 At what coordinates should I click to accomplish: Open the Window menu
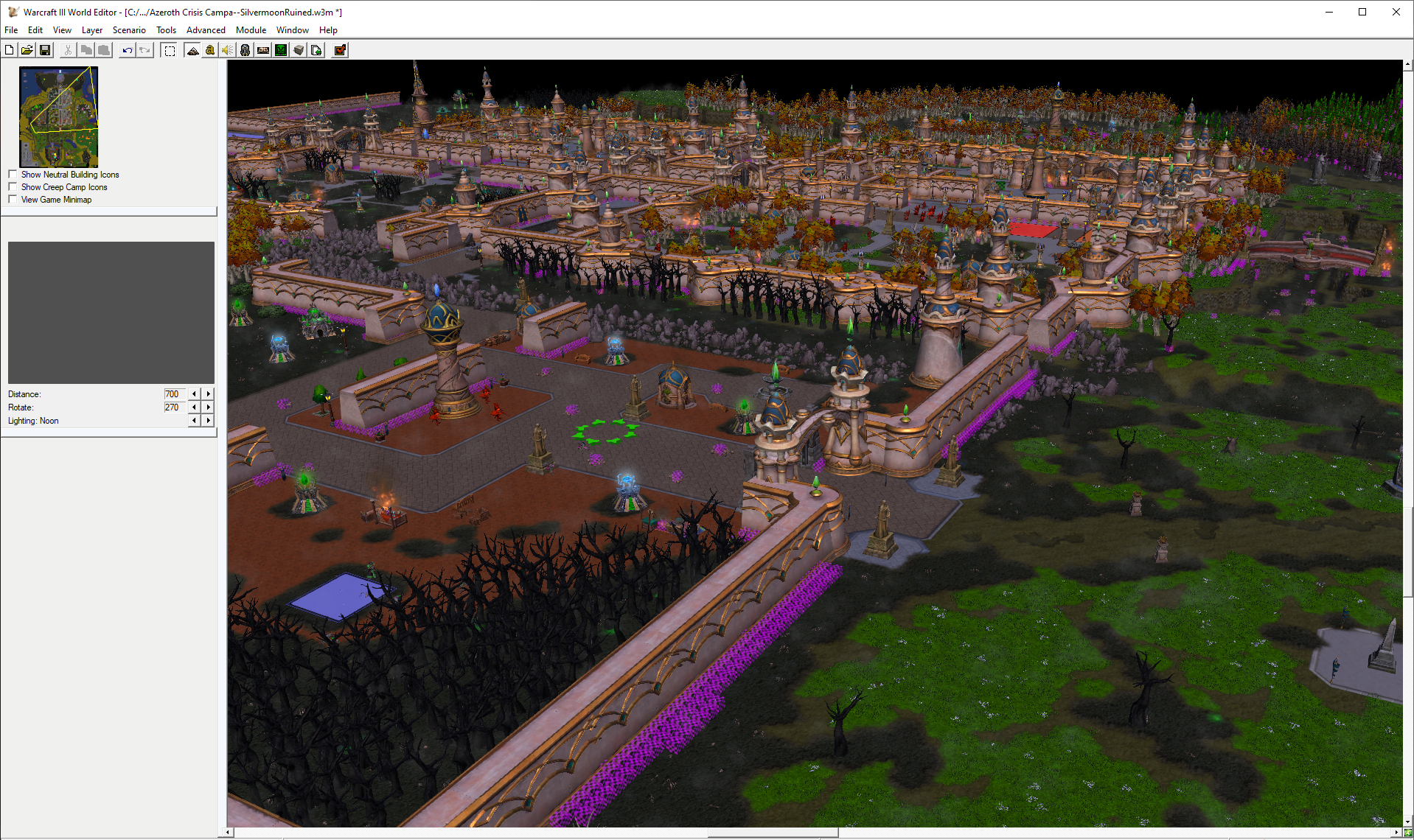click(293, 30)
